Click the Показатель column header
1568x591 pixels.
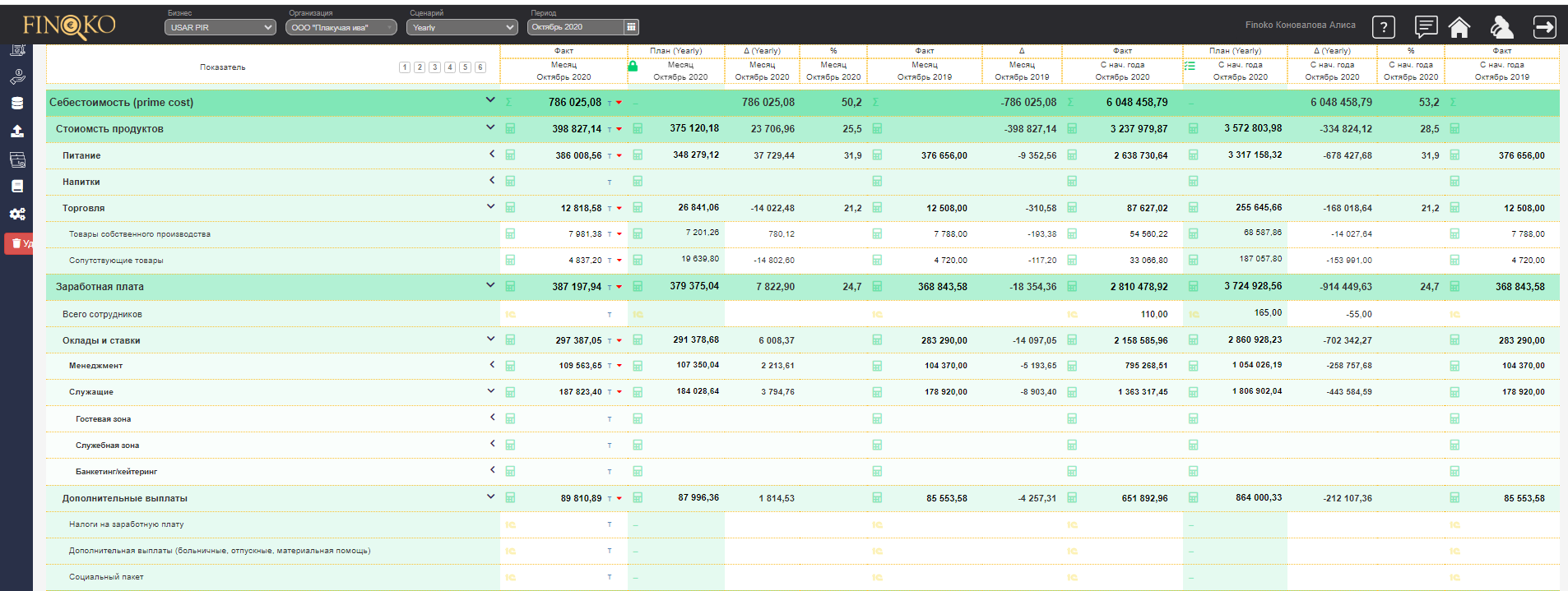pos(223,67)
